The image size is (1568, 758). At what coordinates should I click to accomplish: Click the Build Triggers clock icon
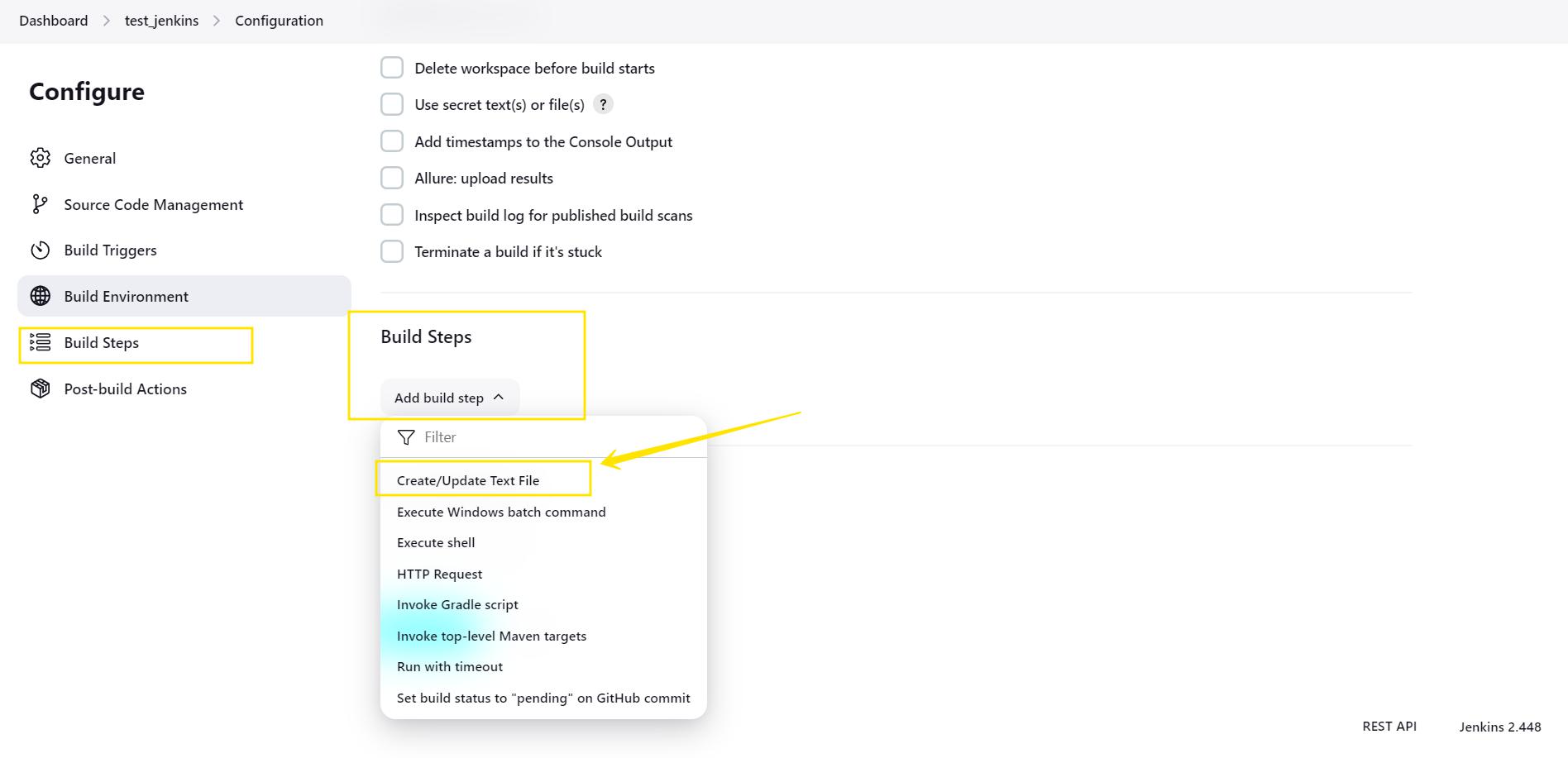pyautogui.click(x=40, y=250)
